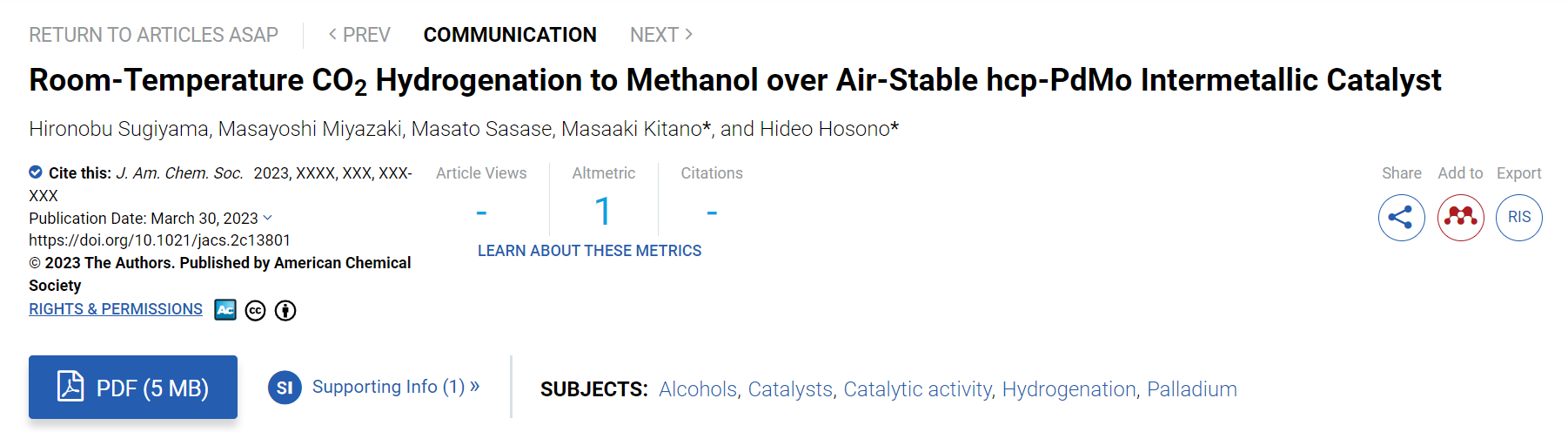Screen dimensions: 1568x432
Task: Return to Articles ASAP
Action: [153, 35]
